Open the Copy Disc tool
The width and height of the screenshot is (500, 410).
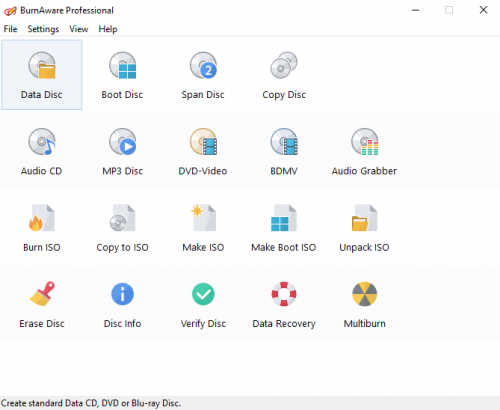click(284, 75)
